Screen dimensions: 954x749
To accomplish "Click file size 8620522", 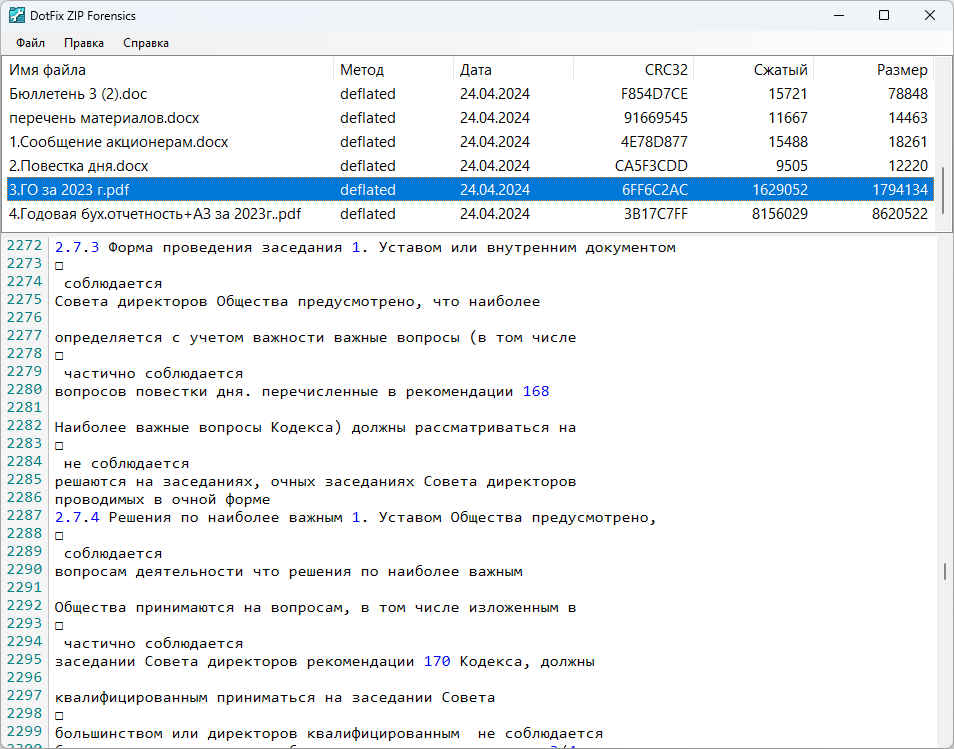I will (900, 214).
